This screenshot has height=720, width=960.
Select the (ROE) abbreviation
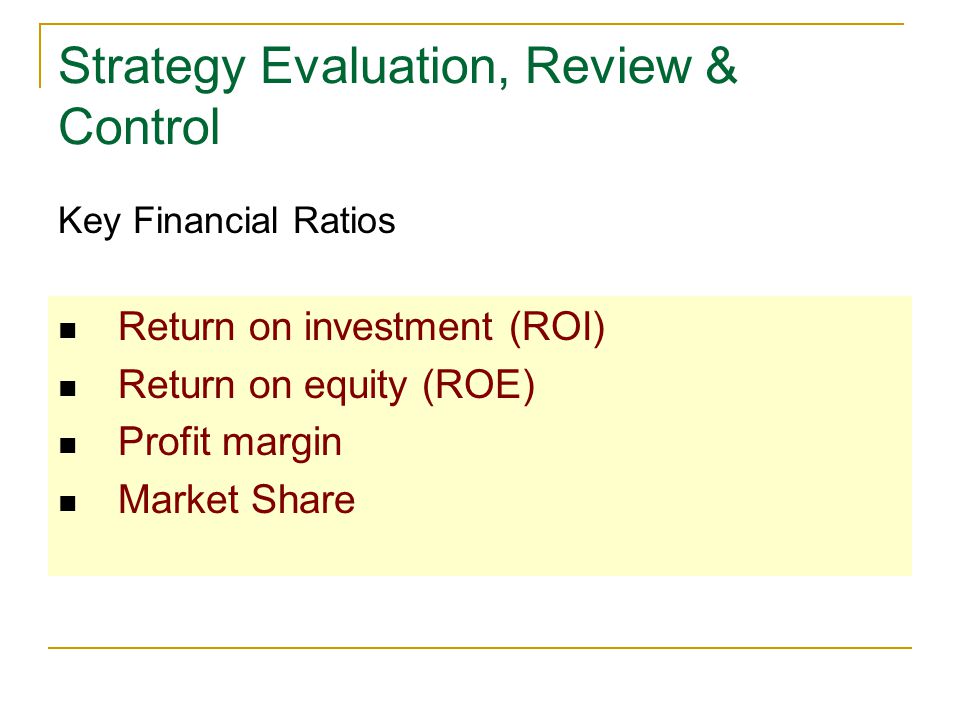pos(479,386)
